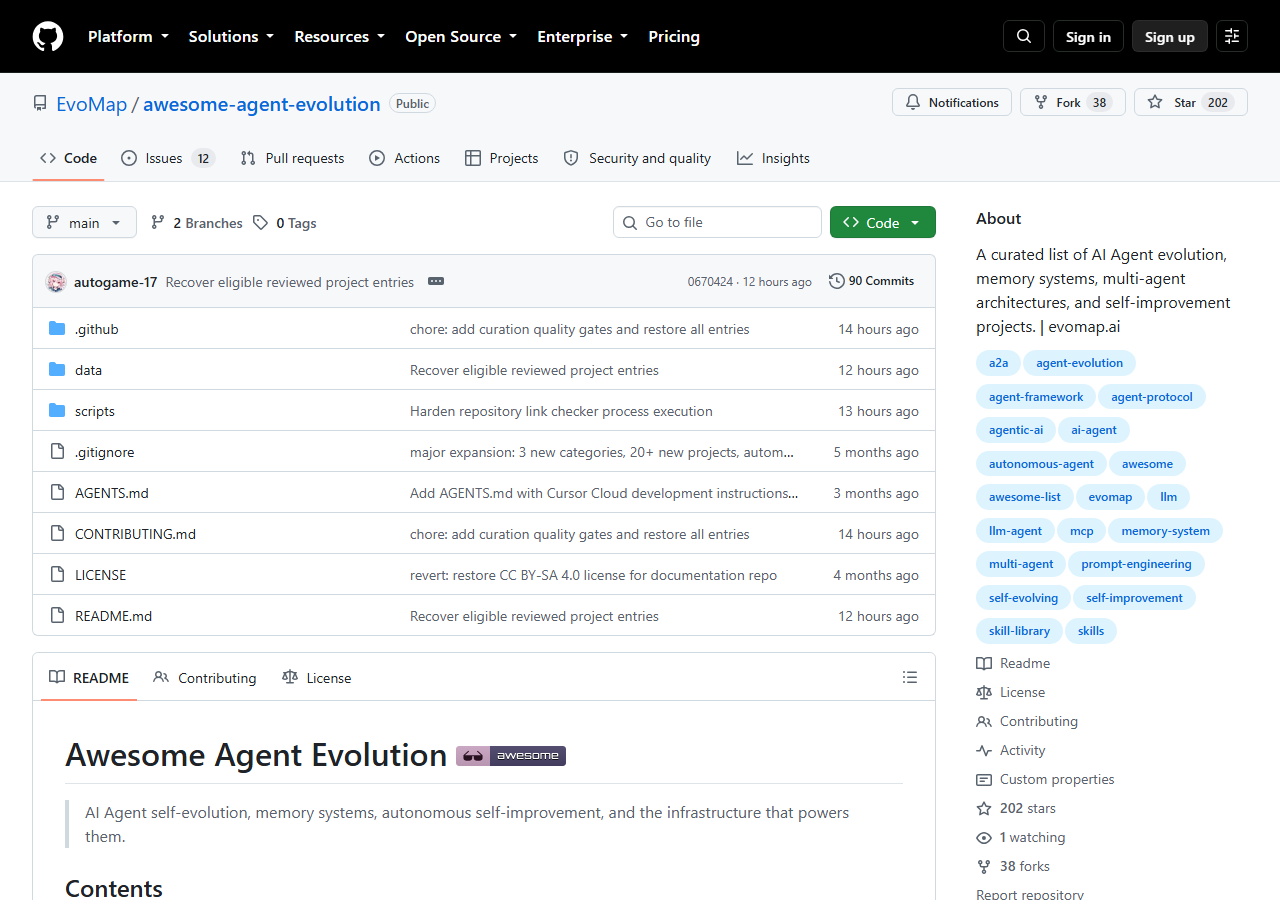This screenshot has height=900, width=1280.
Task: Open the 38 forks sidebar link
Action: tap(1025, 866)
